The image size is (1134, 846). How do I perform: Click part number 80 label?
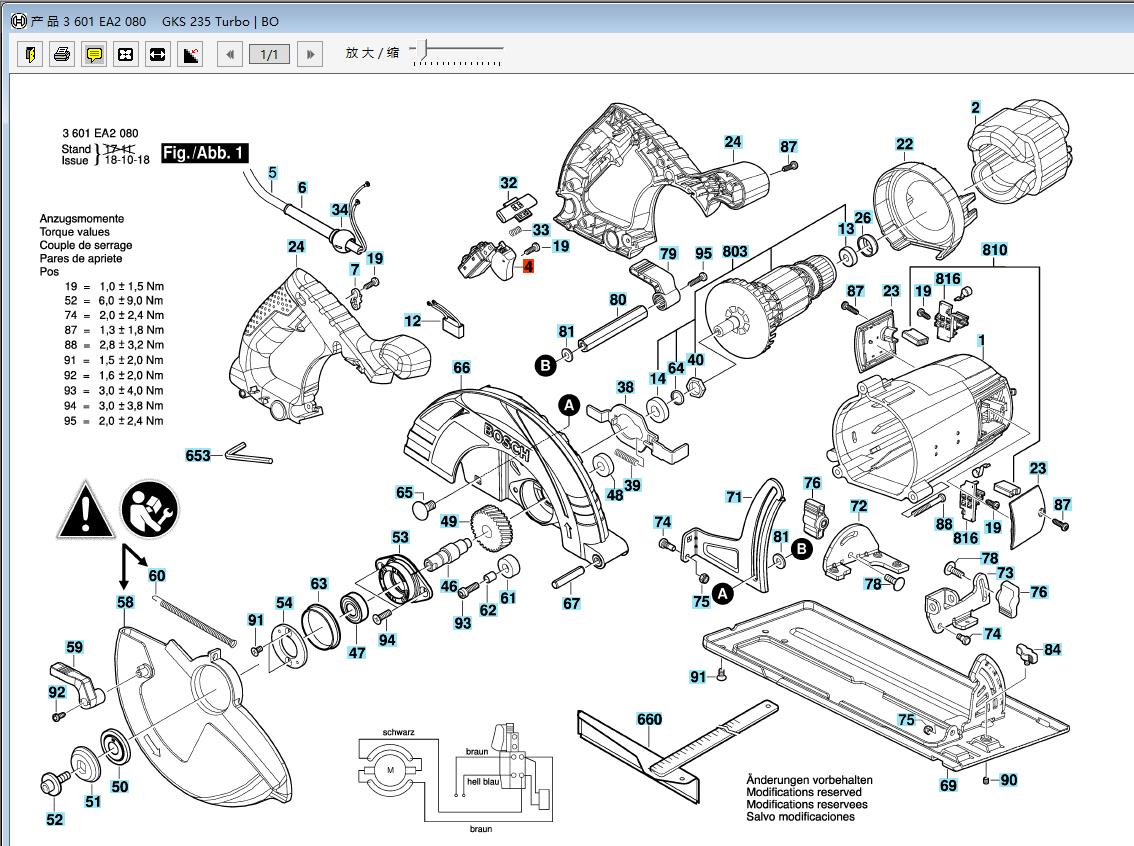tap(618, 299)
